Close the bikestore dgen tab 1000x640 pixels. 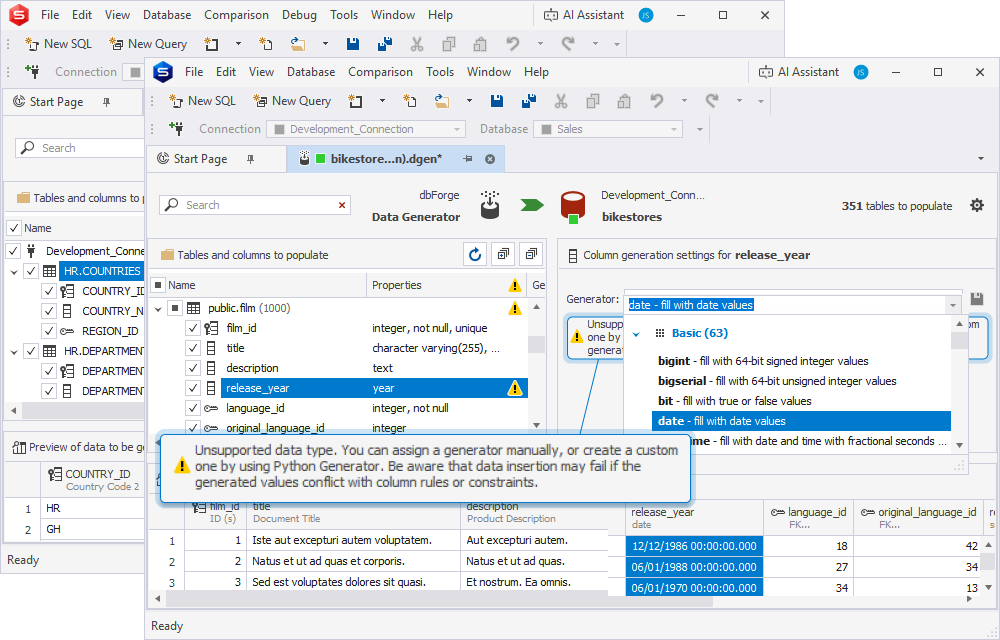(490, 159)
